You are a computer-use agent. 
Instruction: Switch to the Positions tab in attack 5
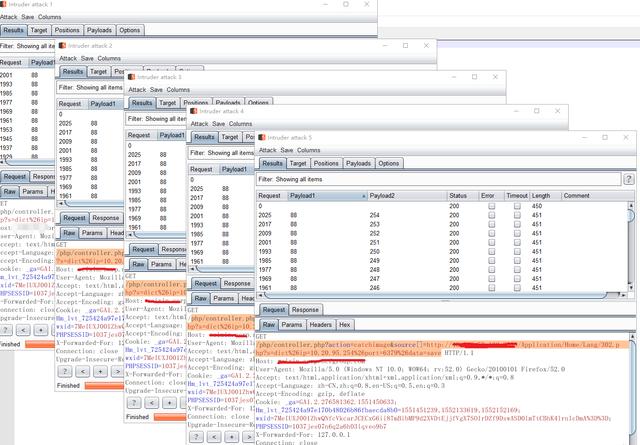[326, 163]
